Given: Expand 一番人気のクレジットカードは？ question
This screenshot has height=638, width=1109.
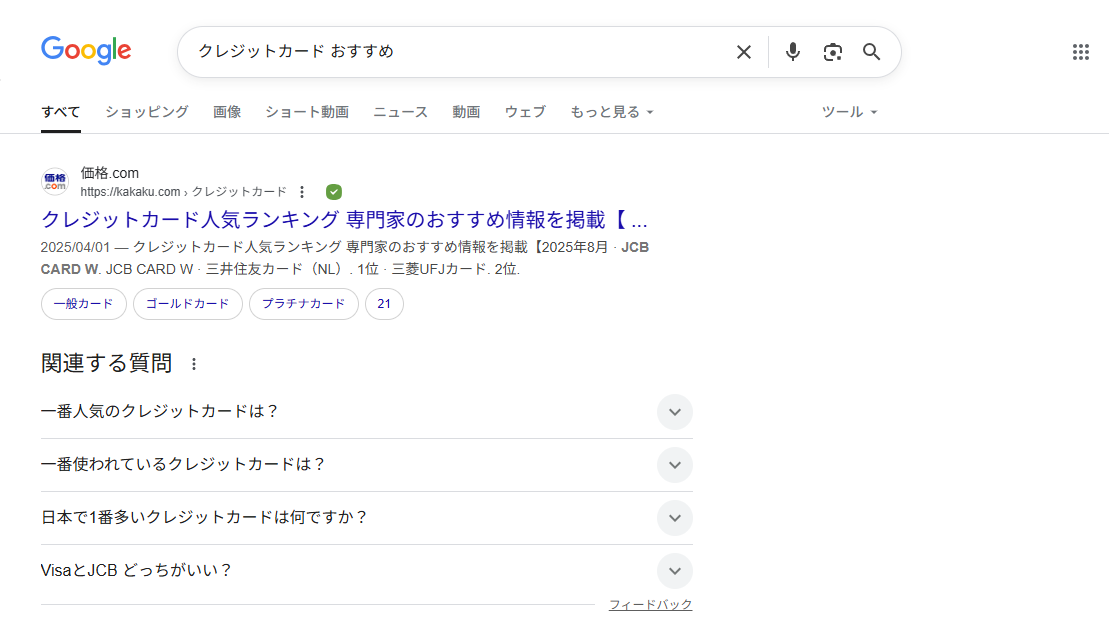Looking at the screenshot, I should (x=366, y=412).
